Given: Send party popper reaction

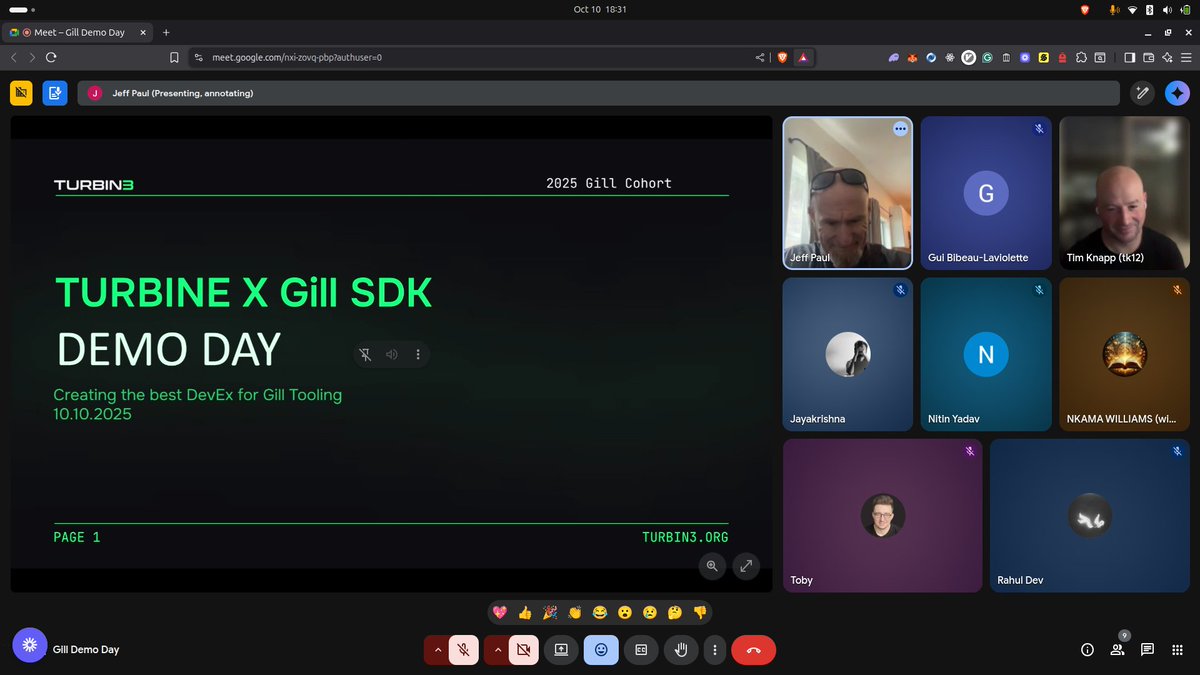Looking at the screenshot, I should tap(550, 612).
